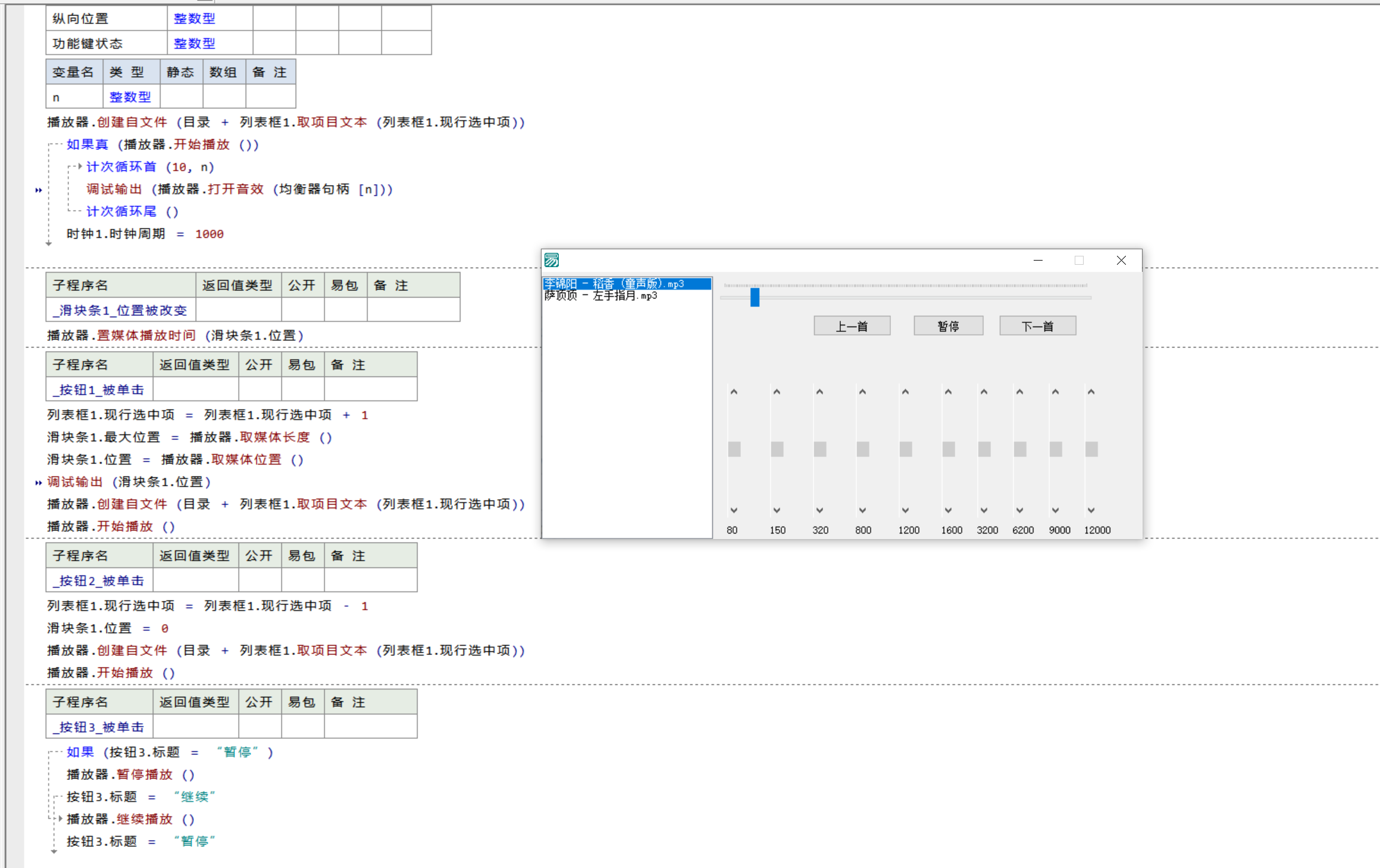Click down arrow of 1200 Hz equalizer
Screen dimensions: 1380x868
pos(905,510)
